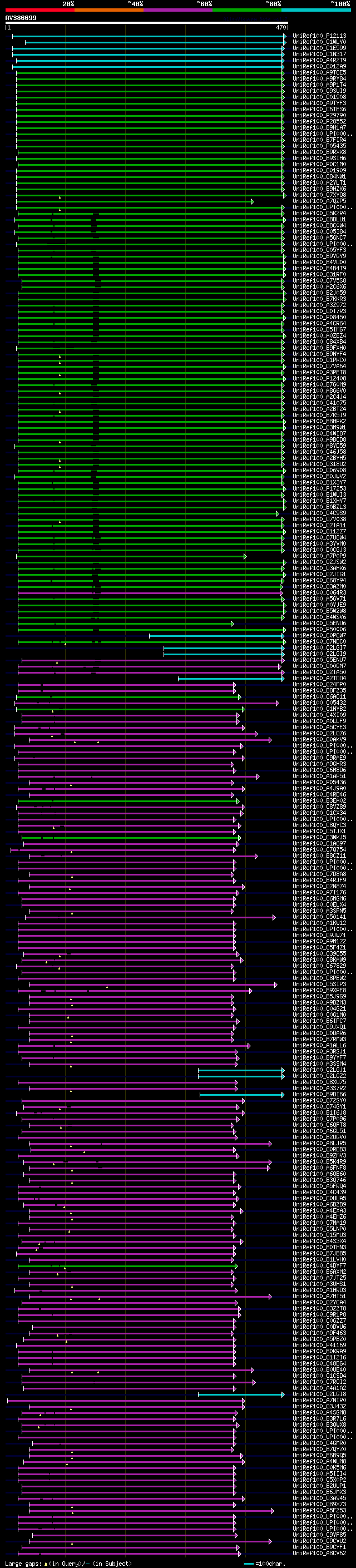The width and height of the screenshot is (356, 1568).
Task: Select the UniRef100_Q1NYB2 label
Action: point(319,709)
